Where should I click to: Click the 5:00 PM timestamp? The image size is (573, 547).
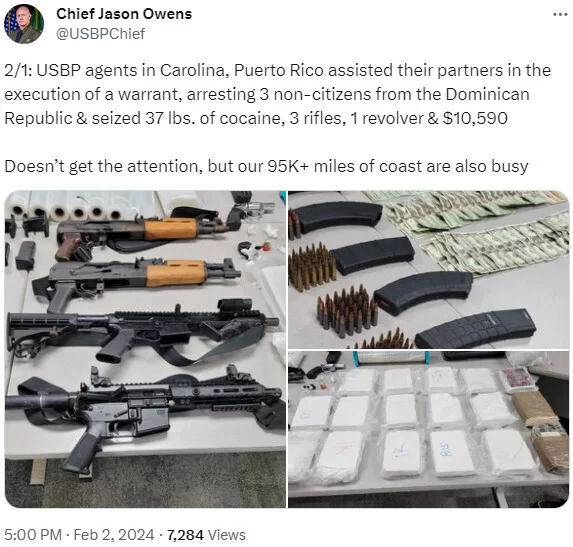(33, 535)
